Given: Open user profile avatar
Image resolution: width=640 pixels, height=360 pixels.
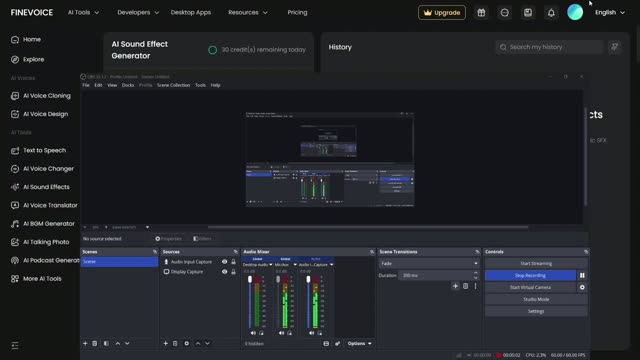Looking at the screenshot, I should [575, 12].
